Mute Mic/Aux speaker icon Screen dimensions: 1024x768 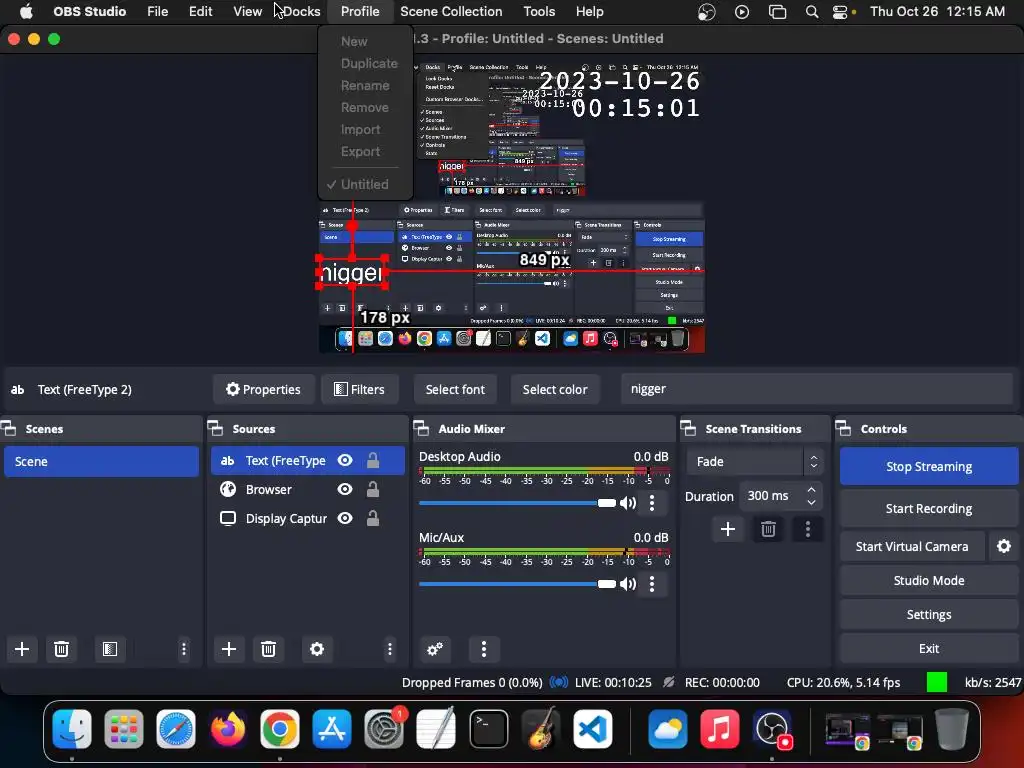[628, 584]
